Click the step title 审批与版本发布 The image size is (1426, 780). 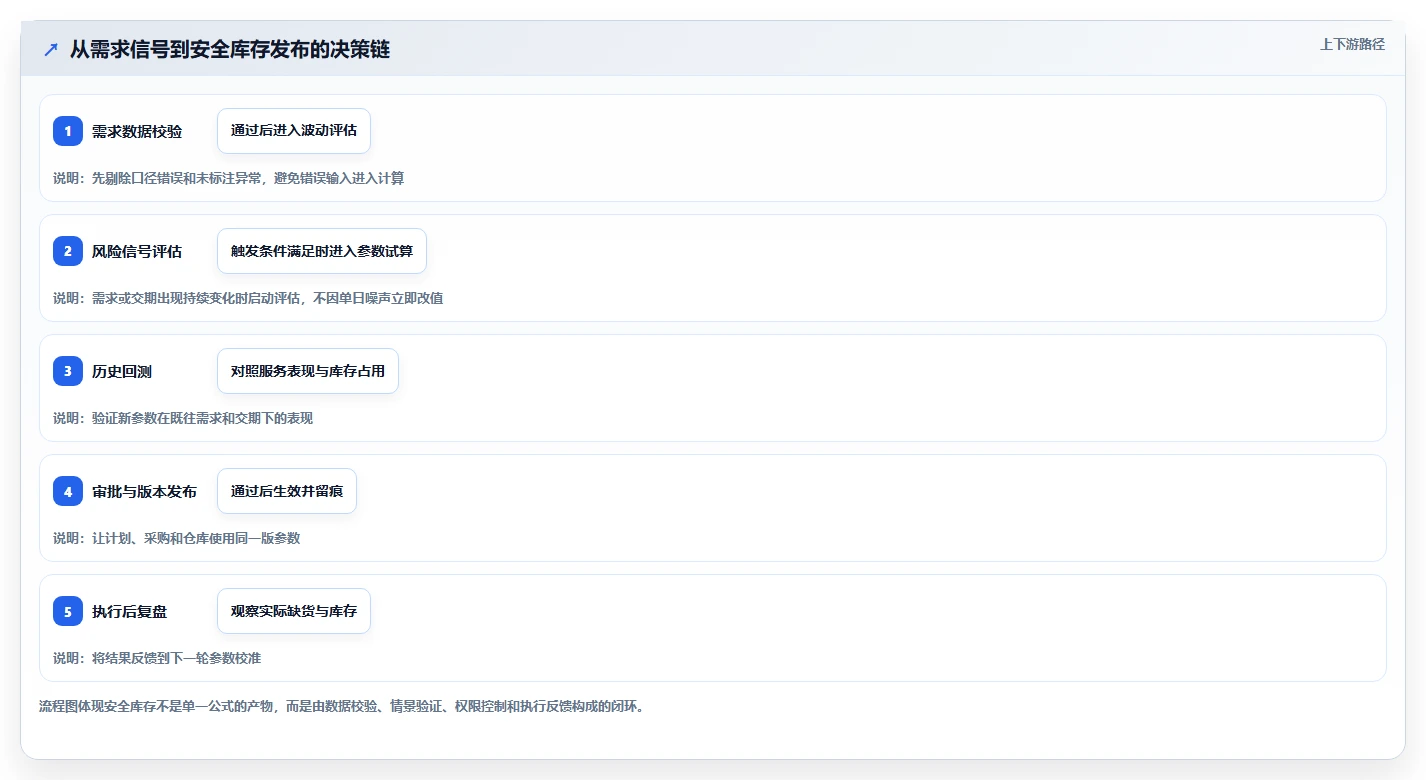pos(144,491)
